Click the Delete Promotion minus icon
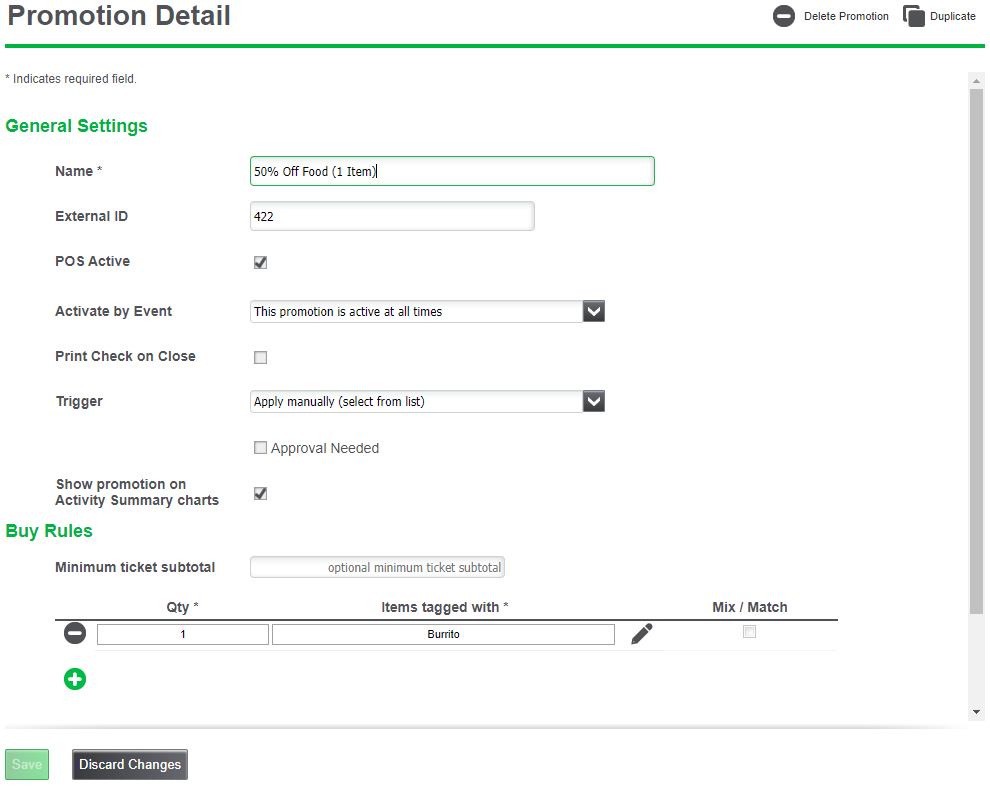Screen dimensions: 990x794 point(784,16)
